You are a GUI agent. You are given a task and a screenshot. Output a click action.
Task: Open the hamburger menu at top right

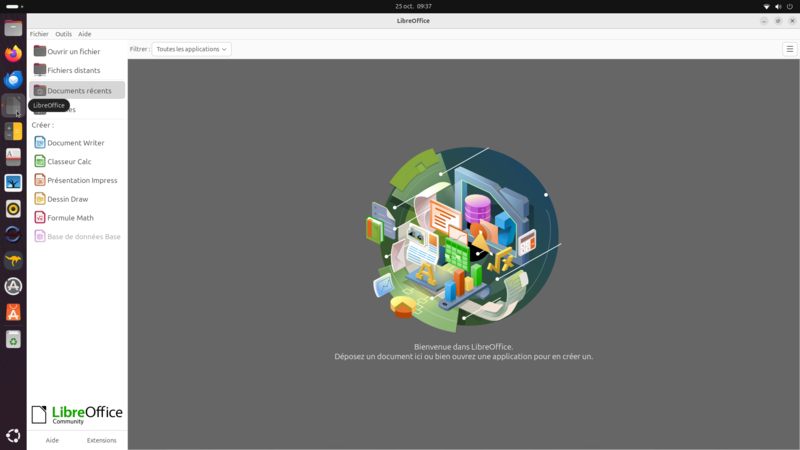click(789, 49)
